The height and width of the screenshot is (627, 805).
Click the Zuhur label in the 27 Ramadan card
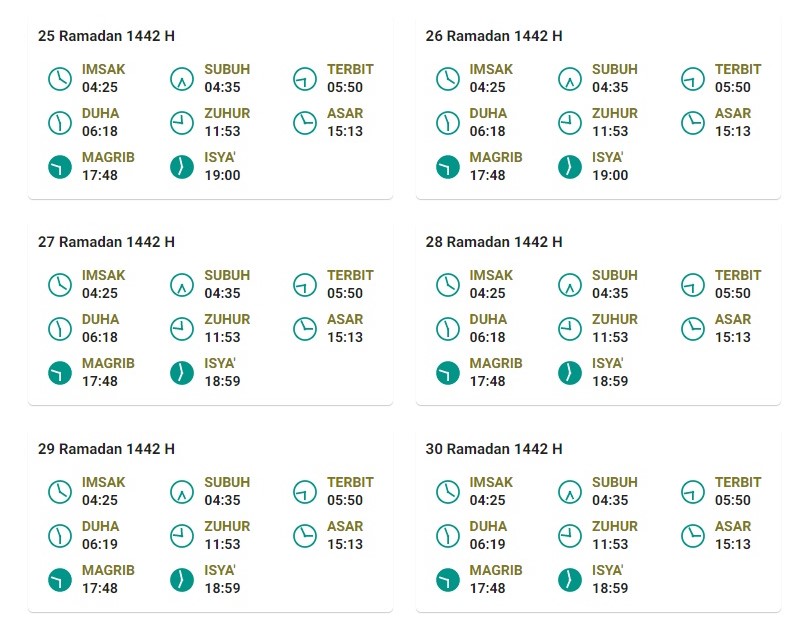pyautogui.click(x=227, y=319)
